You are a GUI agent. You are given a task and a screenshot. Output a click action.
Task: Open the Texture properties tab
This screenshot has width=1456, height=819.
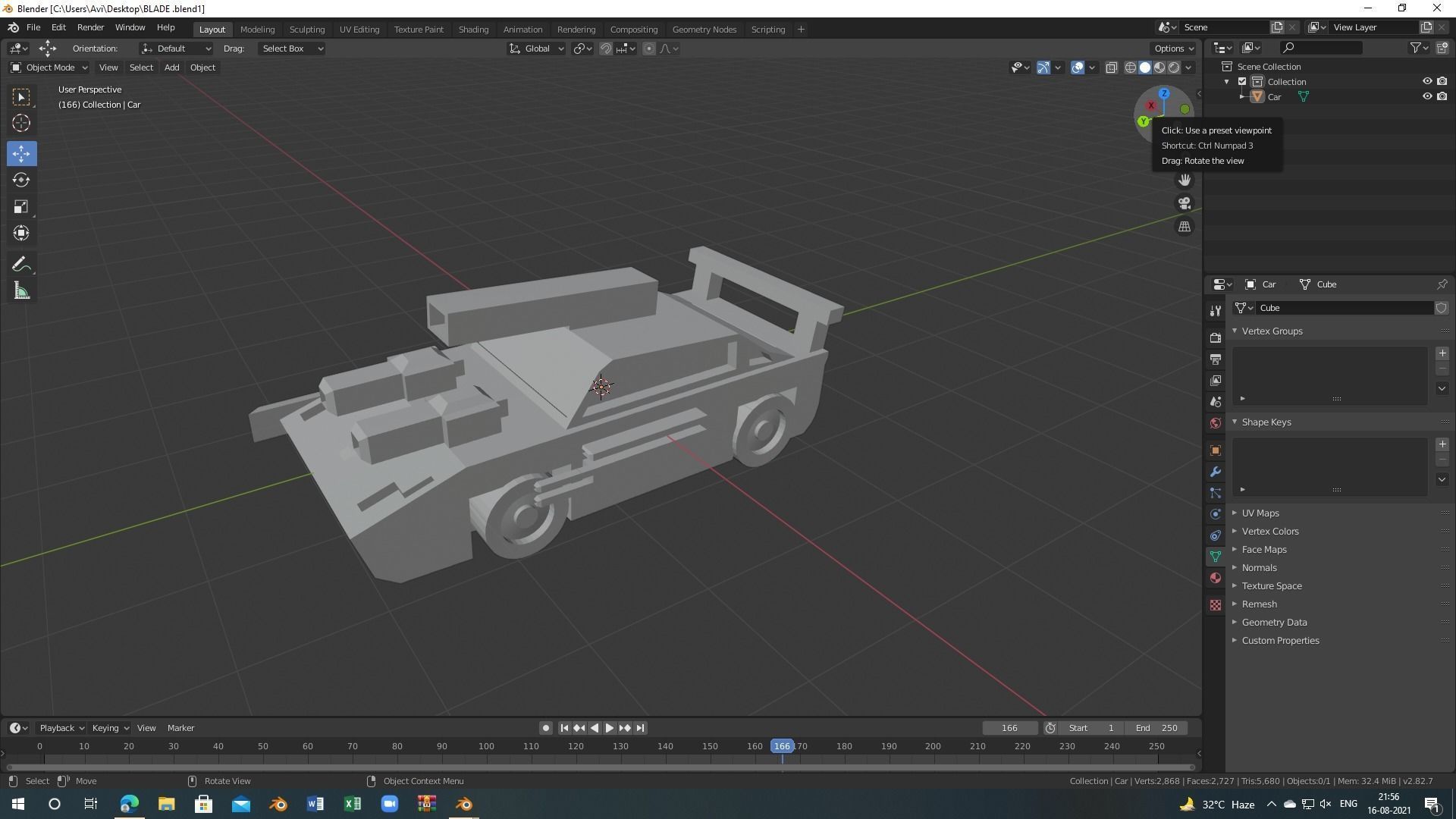click(x=1216, y=605)
